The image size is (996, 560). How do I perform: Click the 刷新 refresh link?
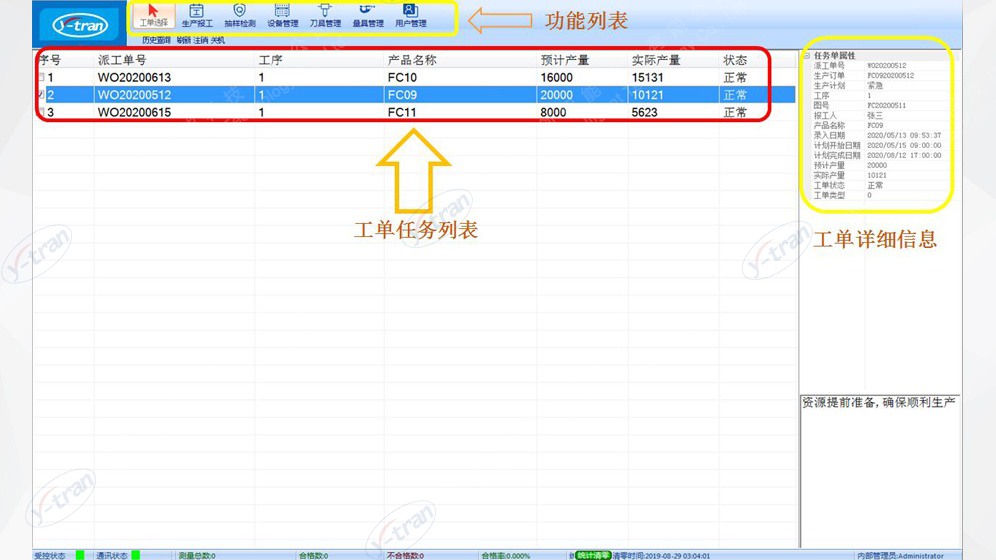pos(184,40)
